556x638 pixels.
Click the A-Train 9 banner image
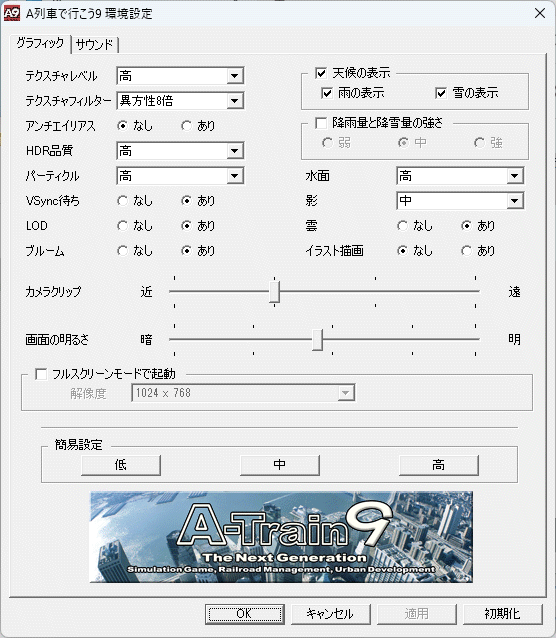click(x=281, y=537)
